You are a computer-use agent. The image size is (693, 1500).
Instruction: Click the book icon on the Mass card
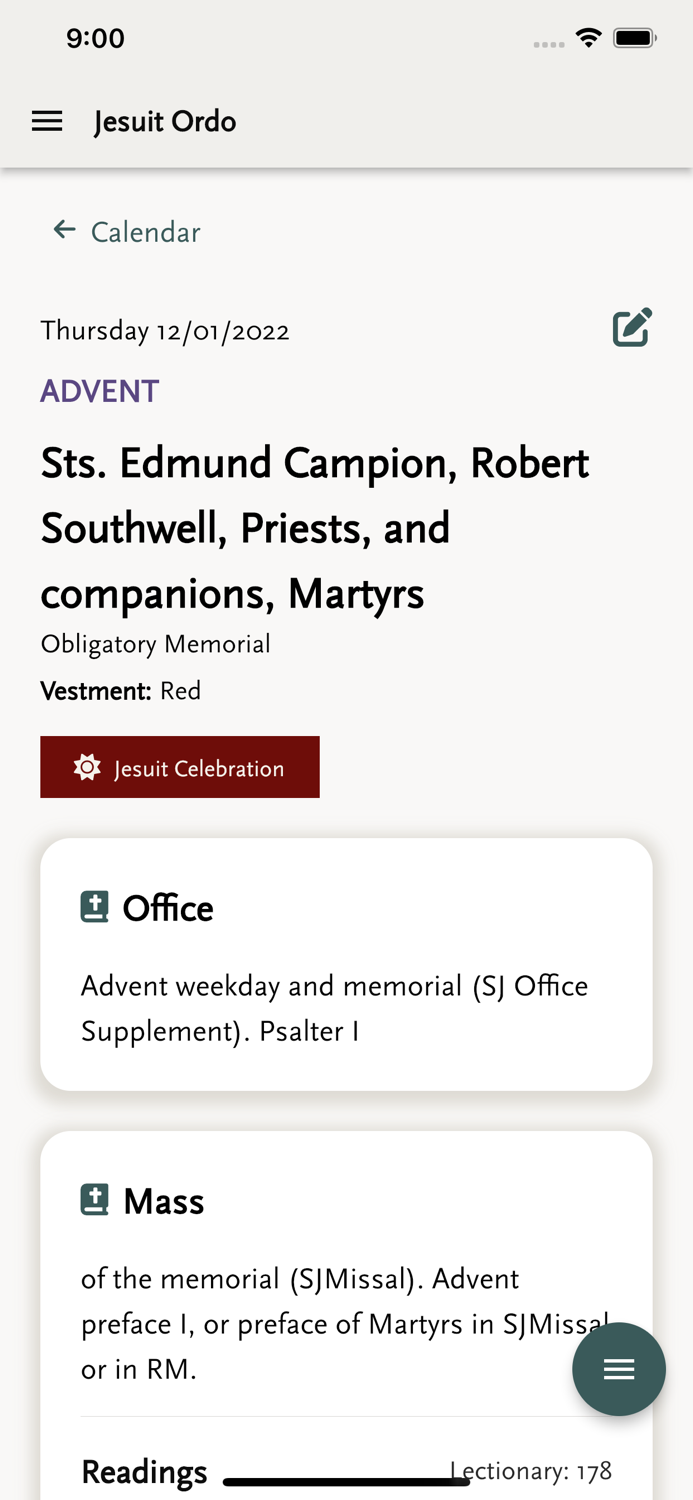(x=93, y=1198)
